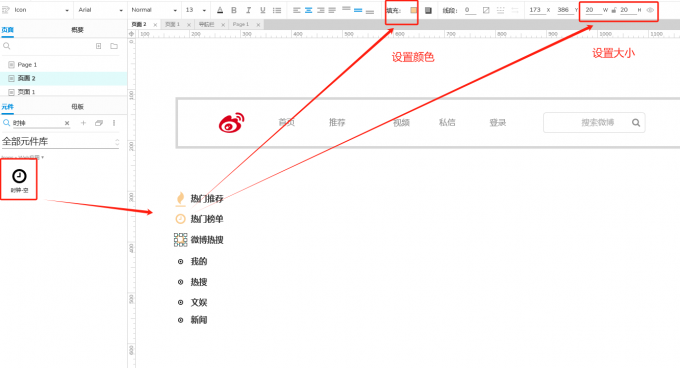Click the orange fill color swatch
This screenshot has height=368, width=680.
tap(413, 10)
